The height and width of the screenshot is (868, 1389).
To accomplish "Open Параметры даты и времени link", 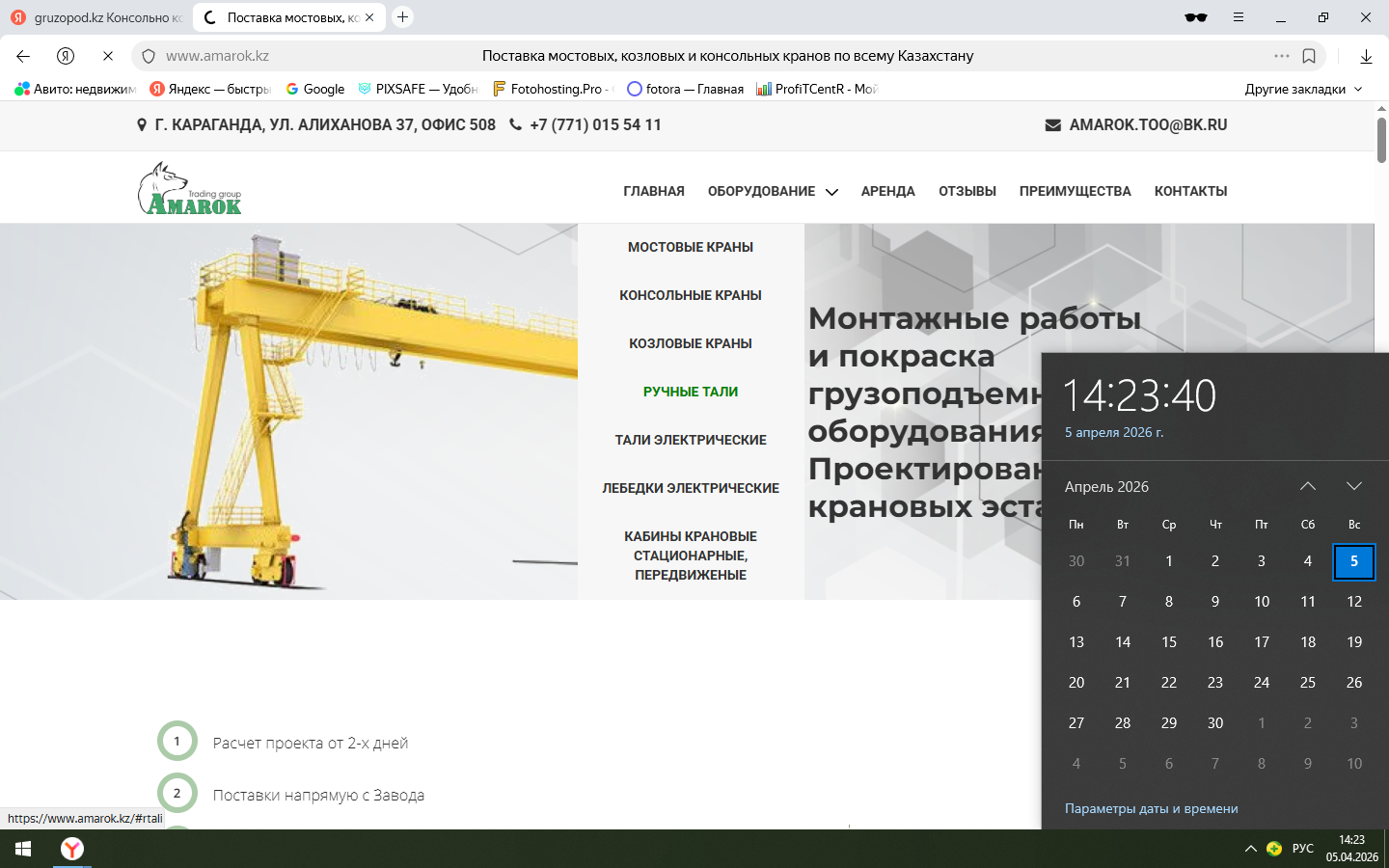I will point(1151,808).
